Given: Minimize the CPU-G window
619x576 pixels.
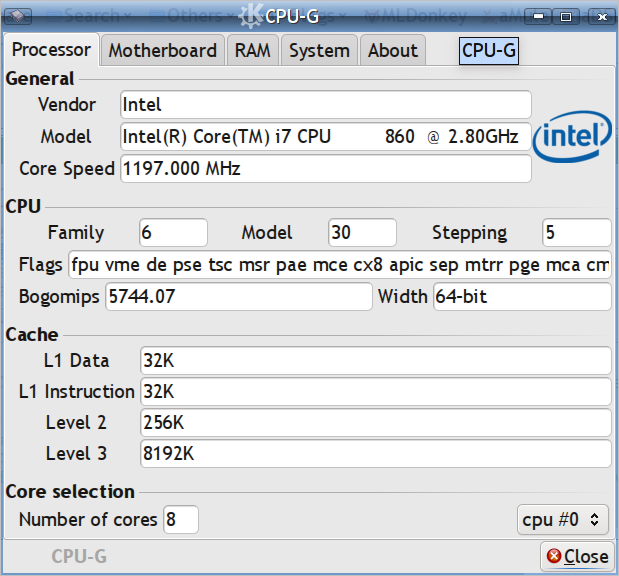Looking at the screenshot, I should [x=538, y=17].
